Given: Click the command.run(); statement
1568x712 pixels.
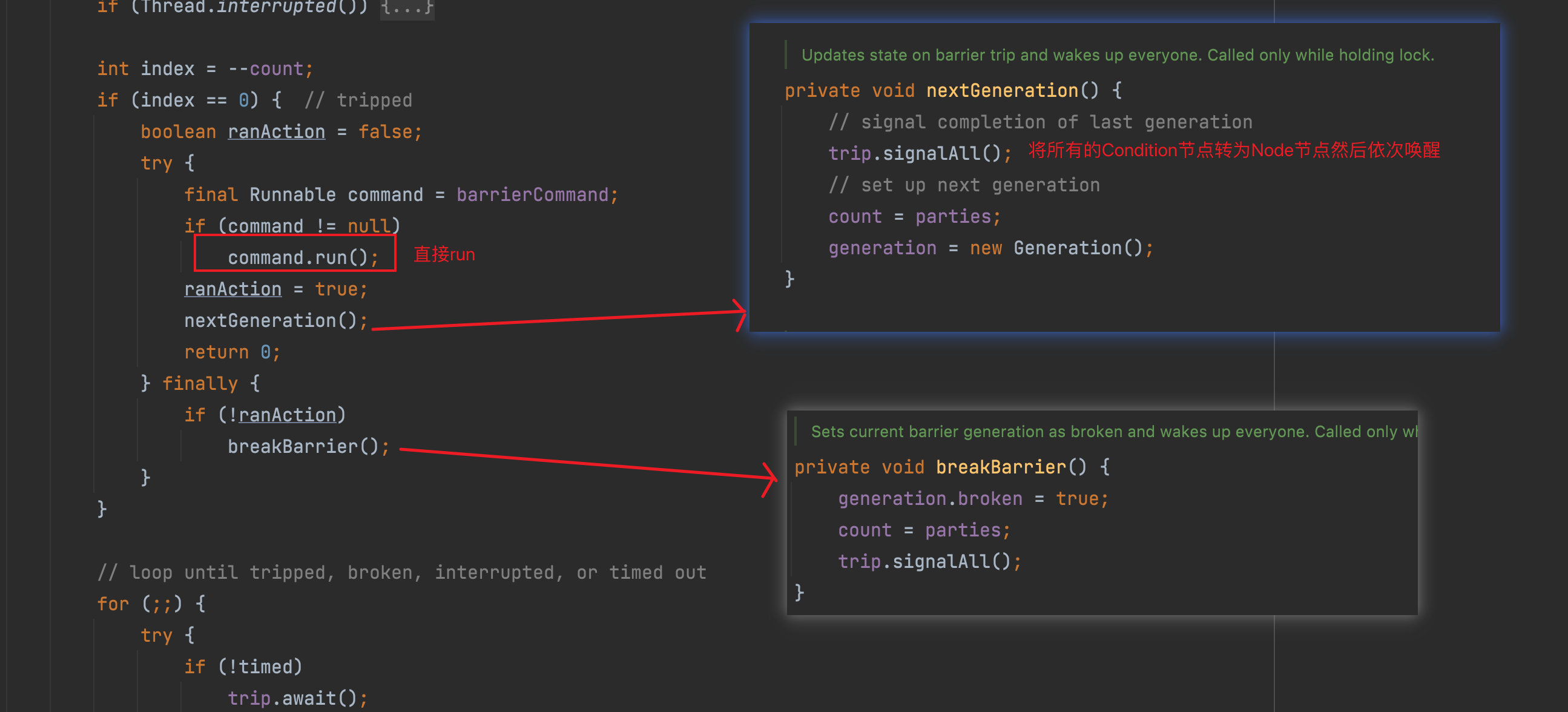Looking at the screenshot, I should [303, 257].
